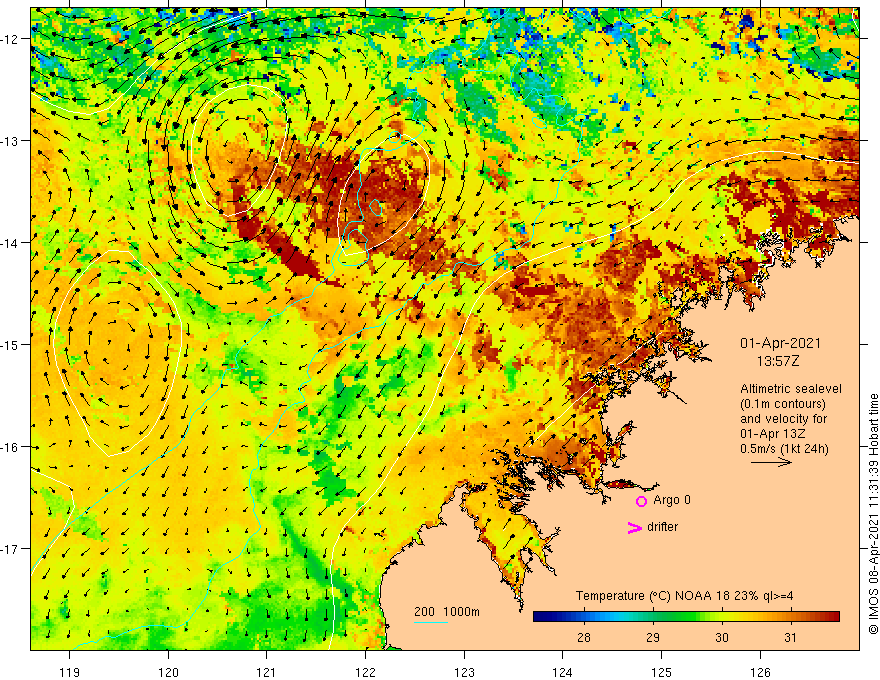
Task: Click the cyan depth contour legend line
Action: 431,622
